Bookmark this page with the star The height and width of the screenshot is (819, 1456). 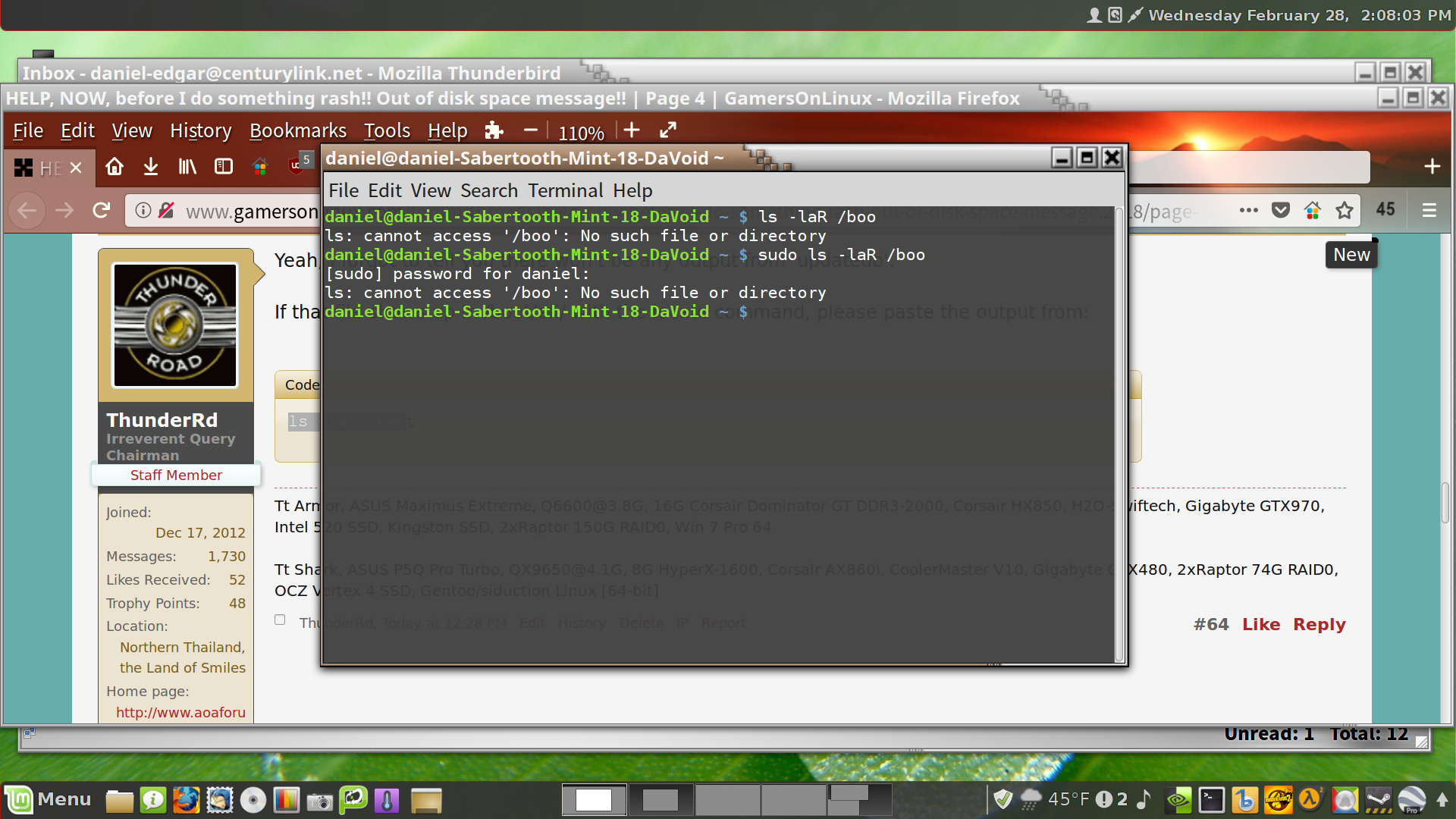tap(1345, 210)
